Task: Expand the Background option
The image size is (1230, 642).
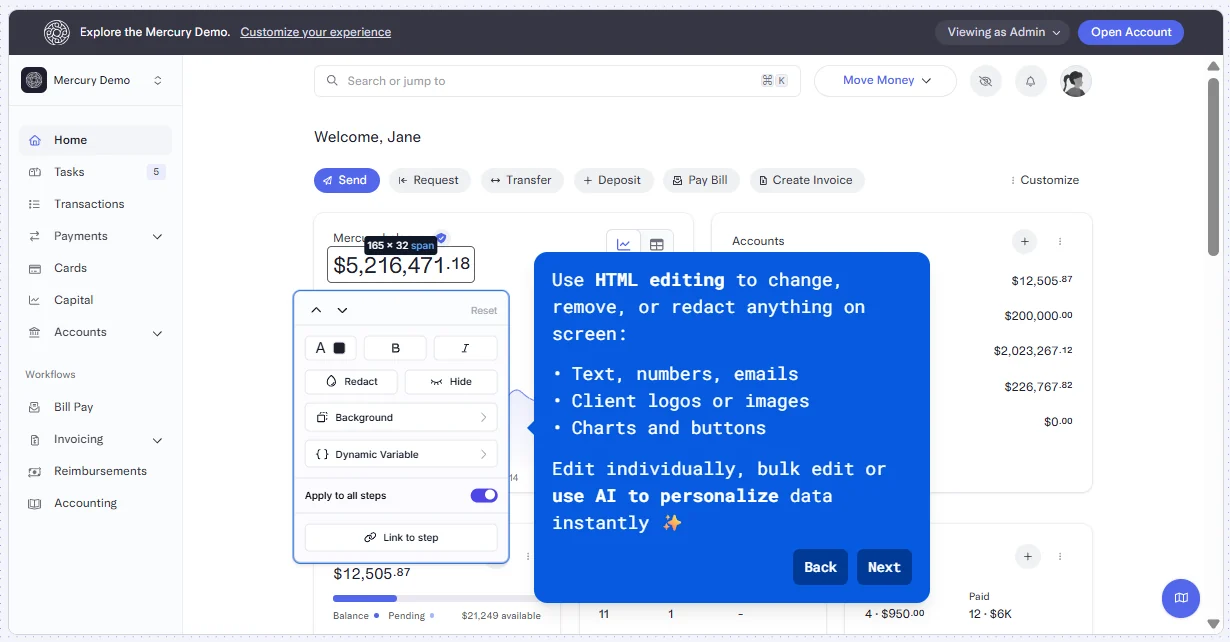Action: click(x=401, y=418)
